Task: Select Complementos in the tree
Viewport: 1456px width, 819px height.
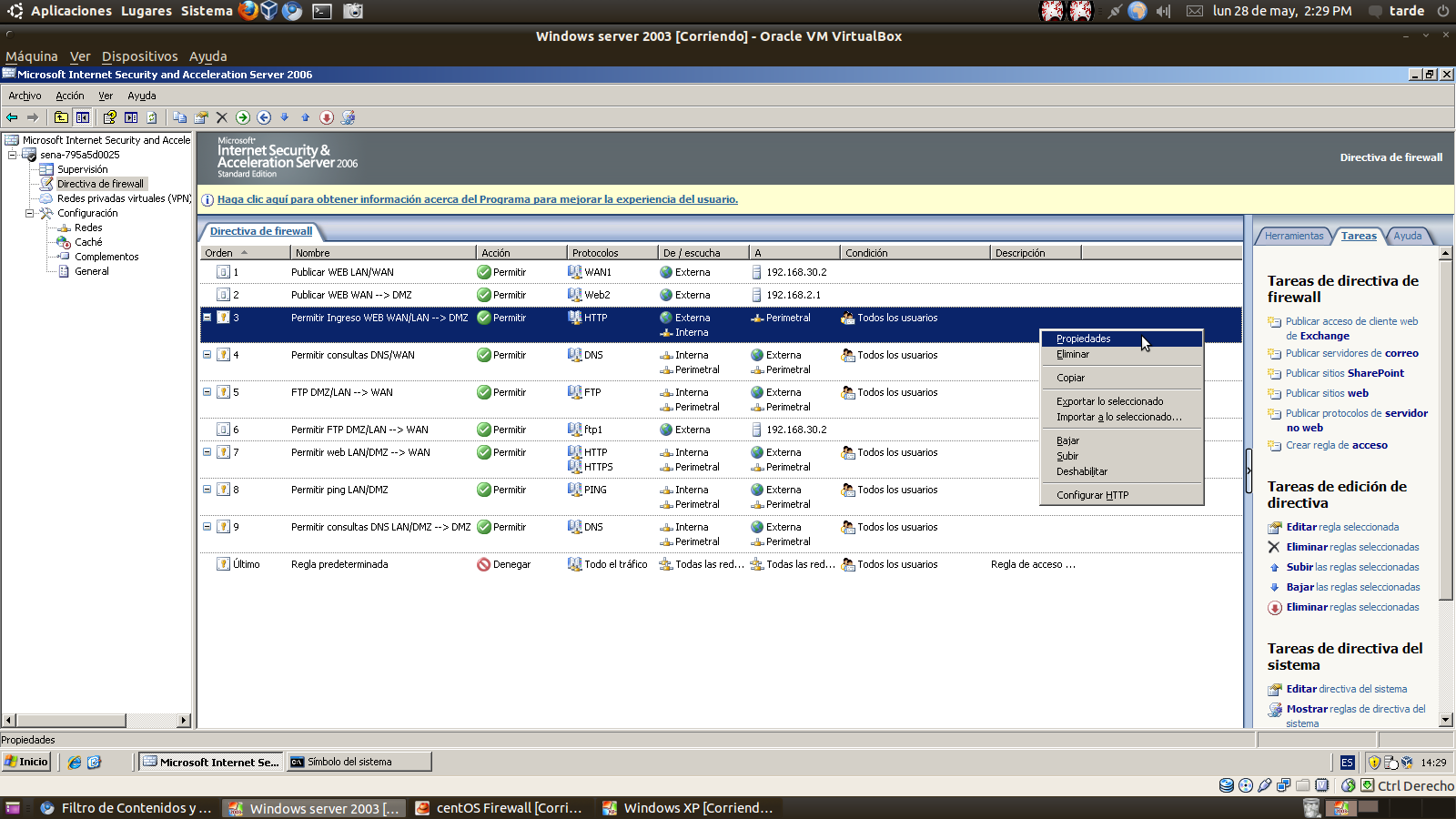Action: pyautogui.click(x=106, y=257)
